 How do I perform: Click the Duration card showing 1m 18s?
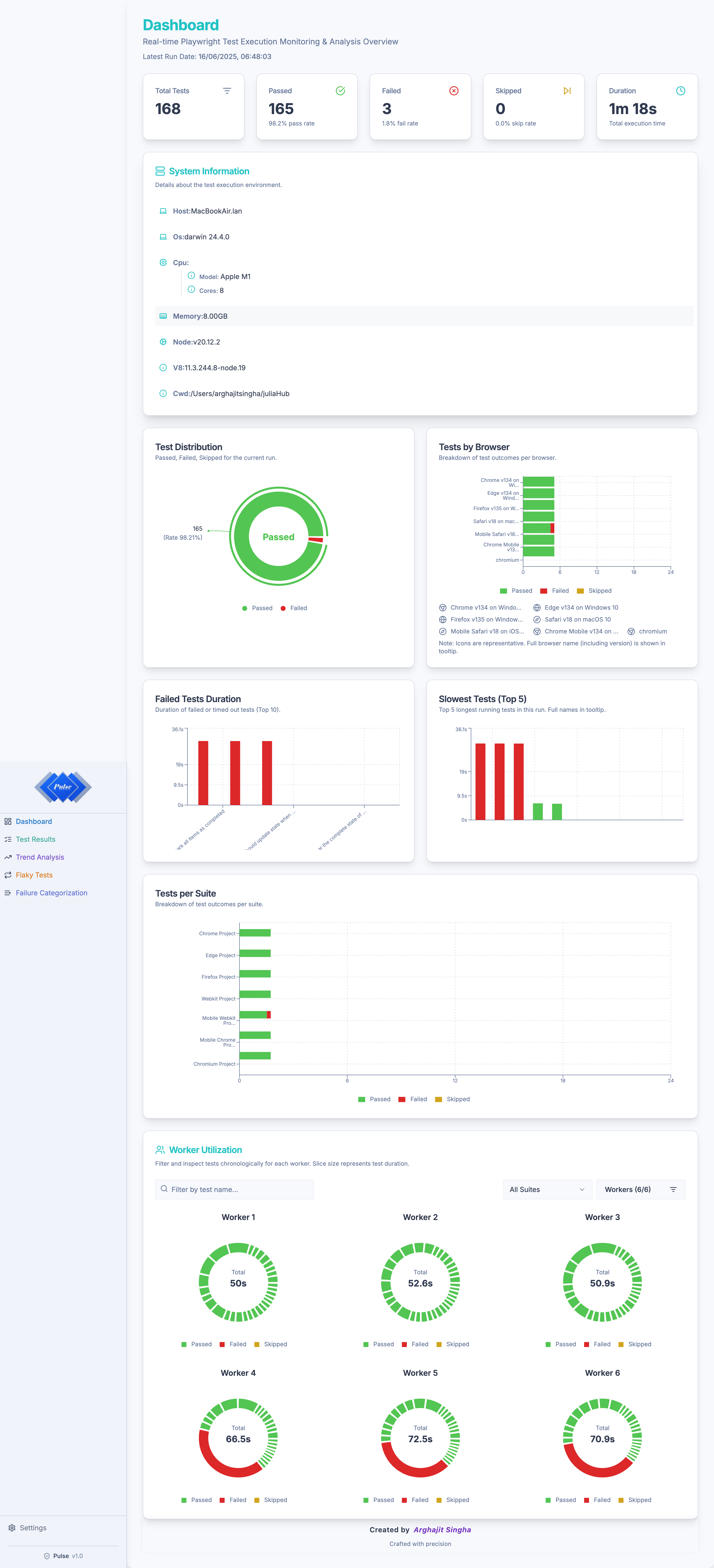tap(647, 106)
